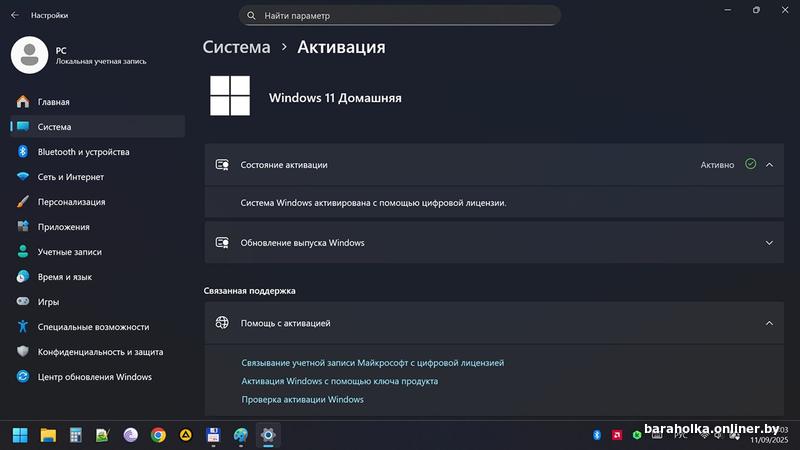The width and height of the screenshot is (800, 450).
Task: Click the Помощь с активацией globe icon
Action: click(222, 322)
